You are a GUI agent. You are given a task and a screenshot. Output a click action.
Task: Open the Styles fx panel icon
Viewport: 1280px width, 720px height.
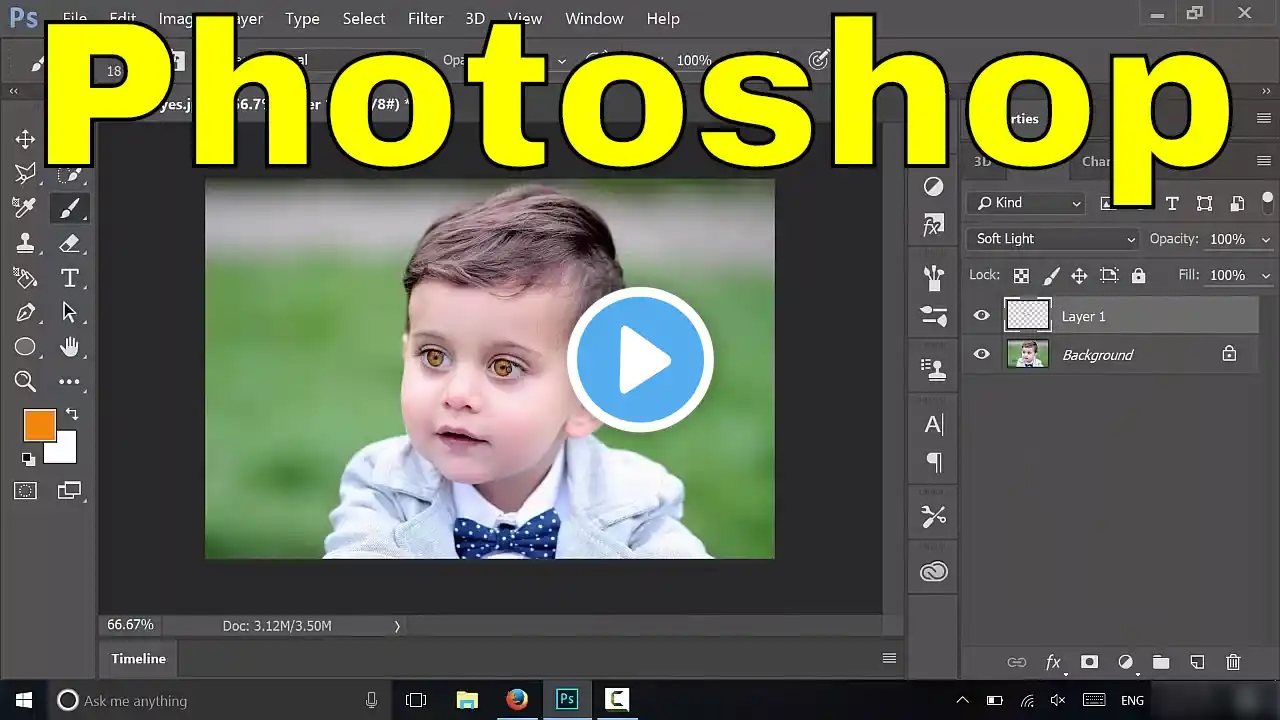pos(933,226)
